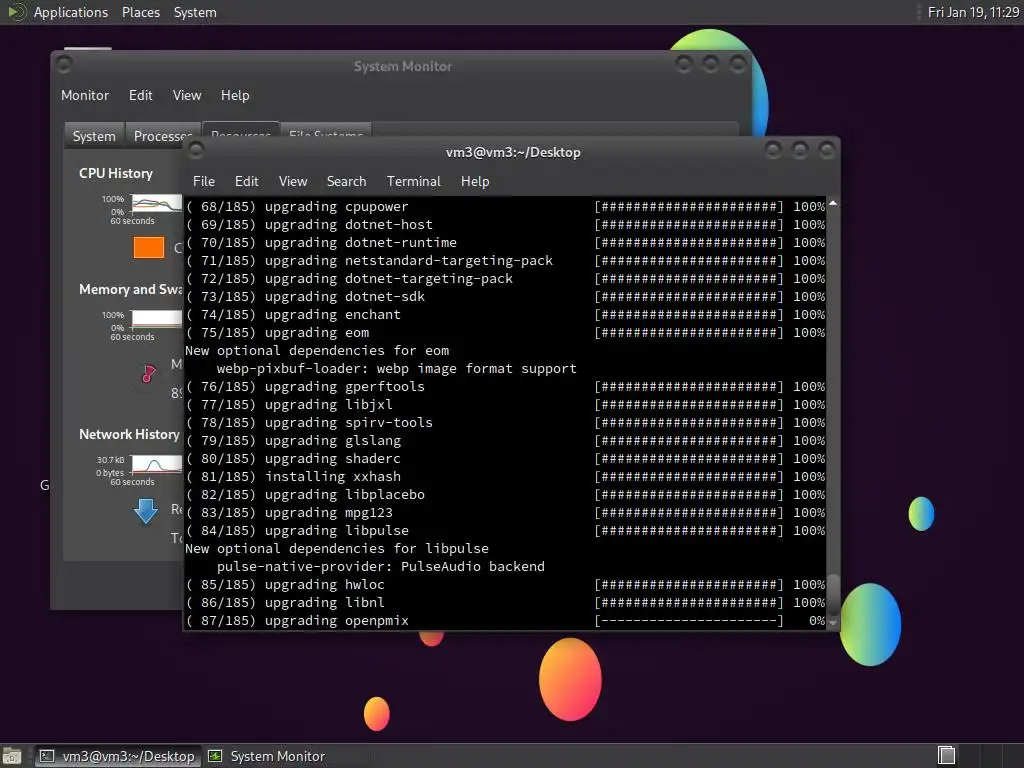This screenshot has width=1024, height=768.
Task: Open the terminal's Edit menu
Action: [246, 182]
